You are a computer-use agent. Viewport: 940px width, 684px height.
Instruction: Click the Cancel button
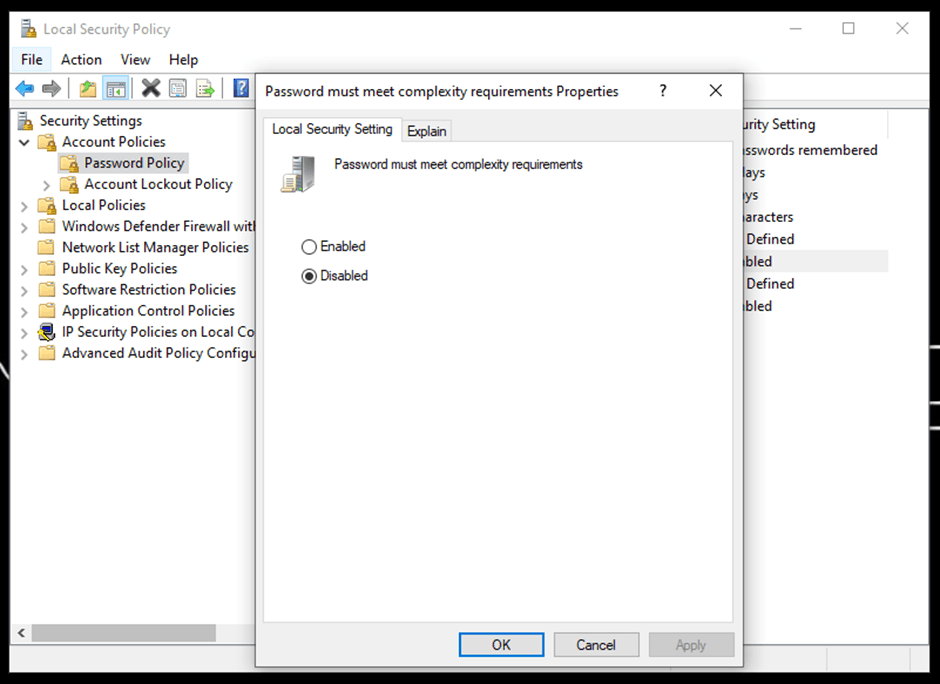click(596, 644)
